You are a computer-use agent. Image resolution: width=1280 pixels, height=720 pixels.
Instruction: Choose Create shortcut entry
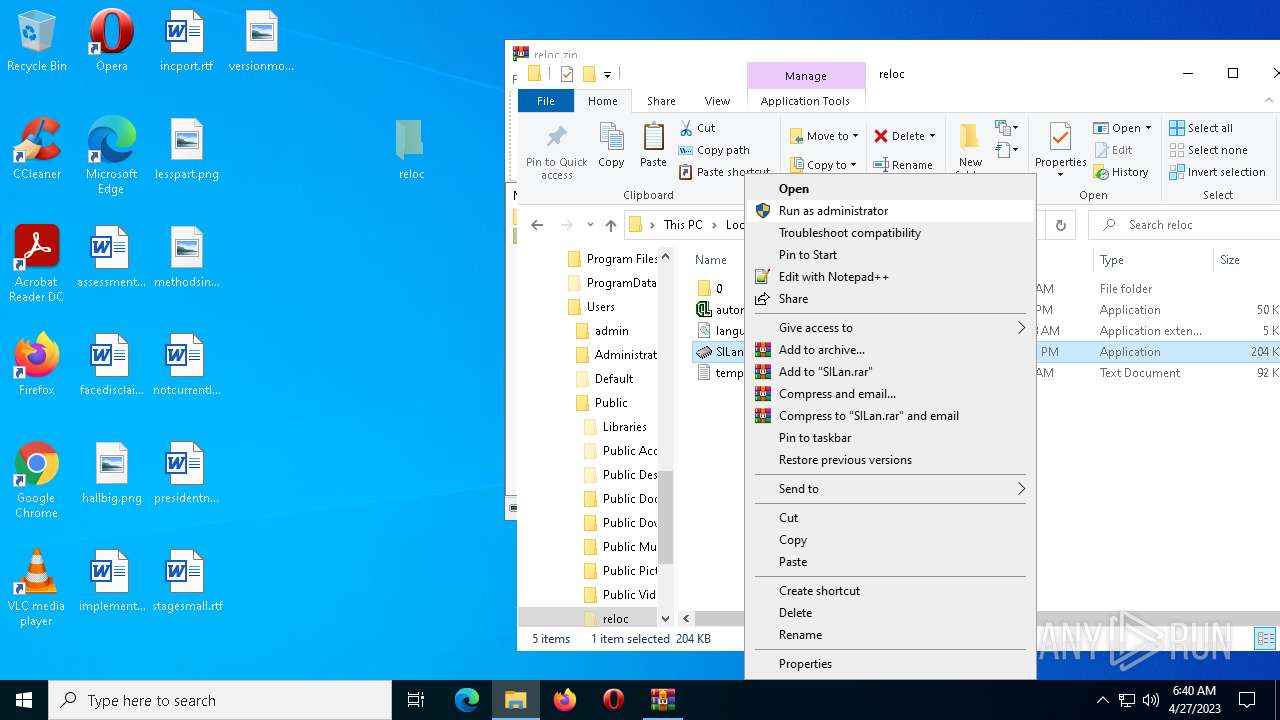(890, 591)
